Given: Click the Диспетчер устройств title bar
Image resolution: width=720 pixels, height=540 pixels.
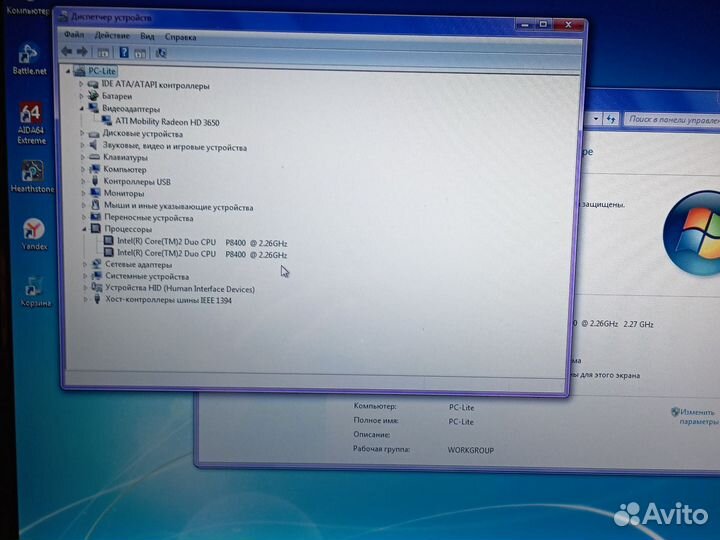Looking at the screenshot, I should (x=285, y=19).
